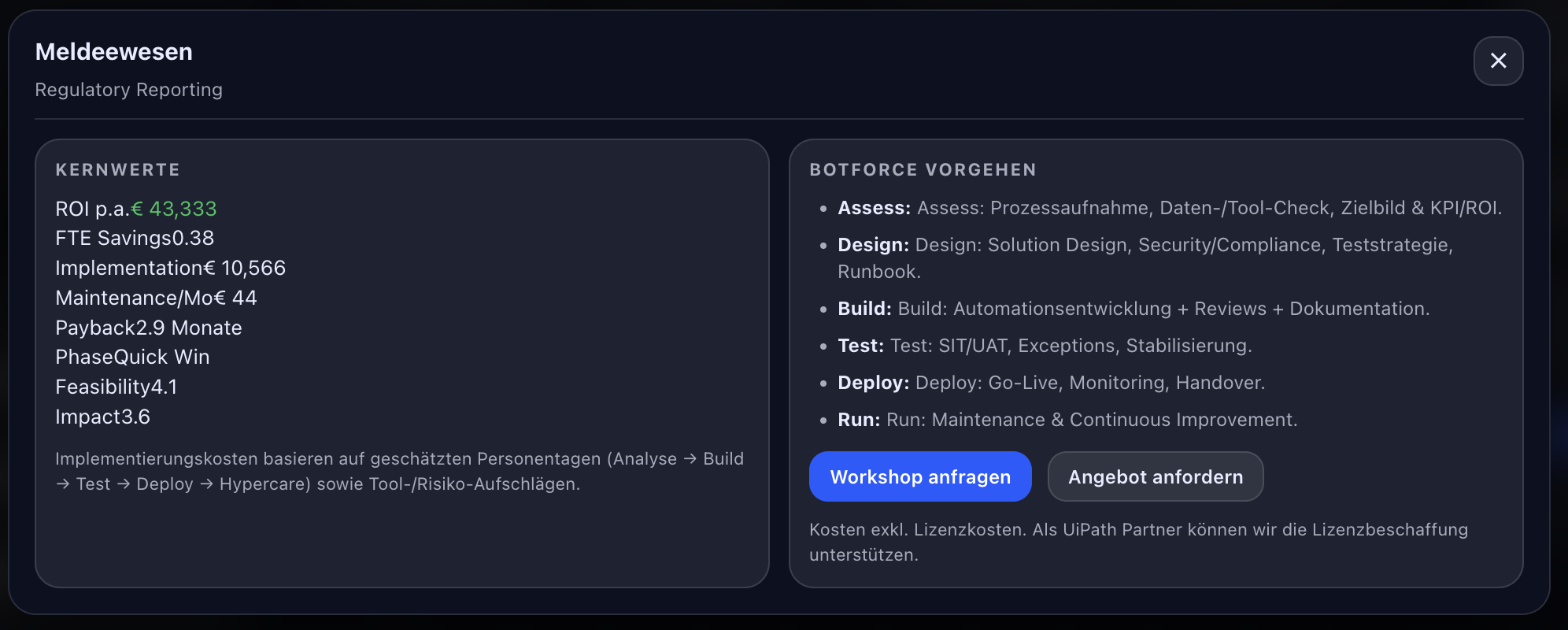This screenshot has height=630, width=1568.
Task: Select the Regulatory Reporting subtitle
Action: click(129, 90)
